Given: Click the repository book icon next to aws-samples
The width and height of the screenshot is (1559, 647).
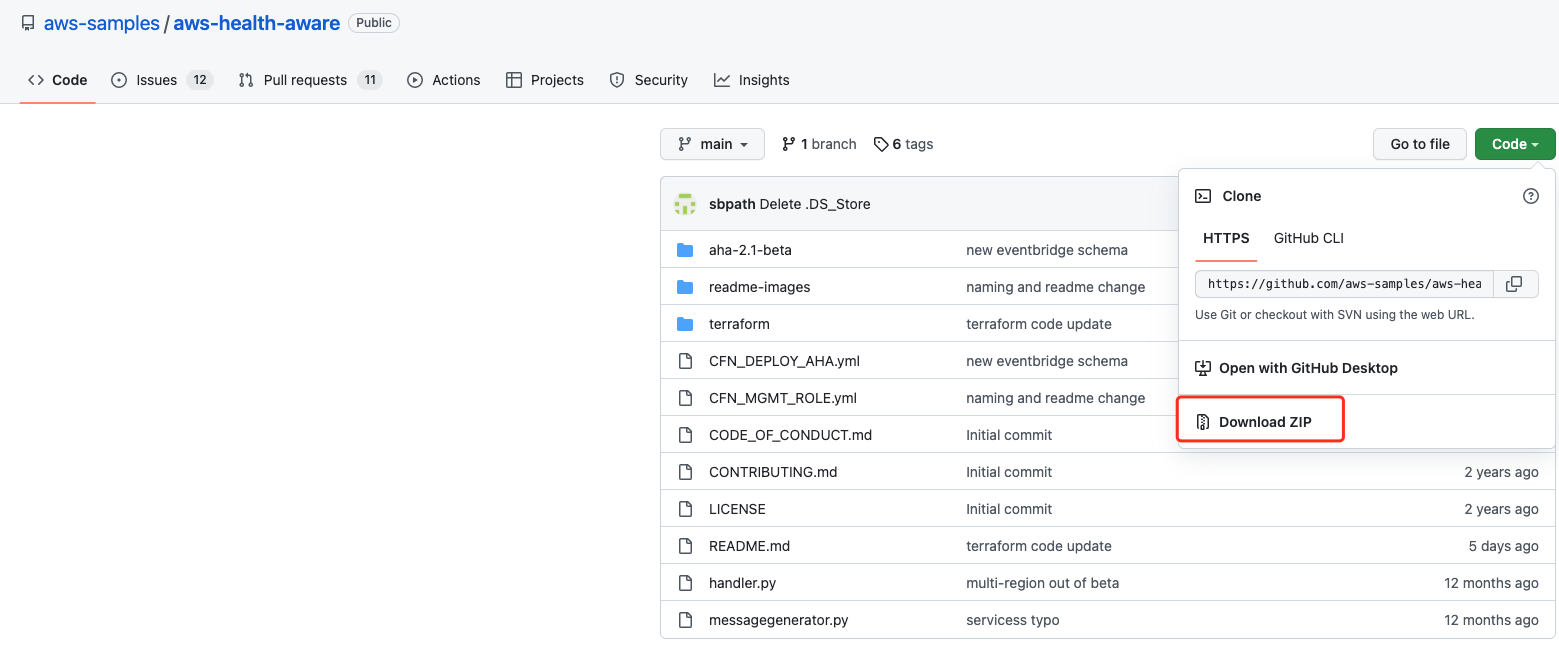Looking at the screenshot, I should pyautogui.click(x=27, y=22).
